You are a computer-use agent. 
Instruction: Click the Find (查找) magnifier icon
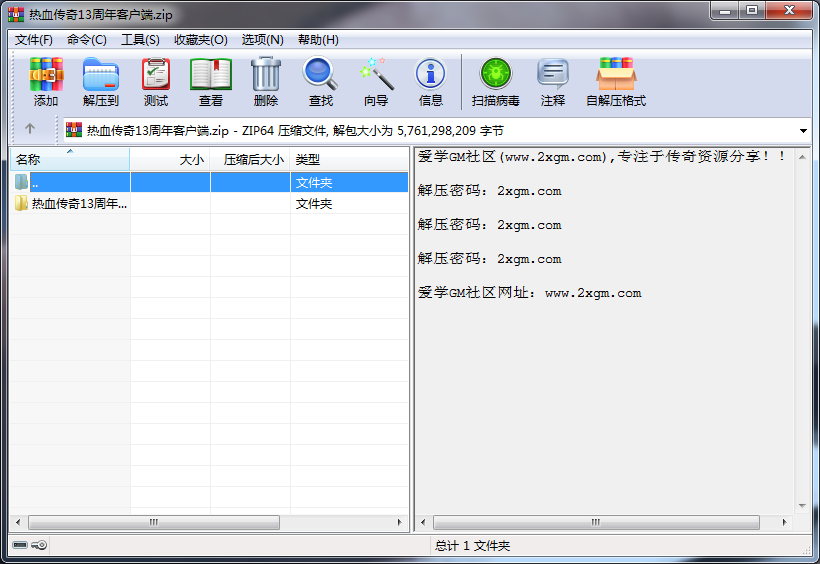tap(321, 74)
